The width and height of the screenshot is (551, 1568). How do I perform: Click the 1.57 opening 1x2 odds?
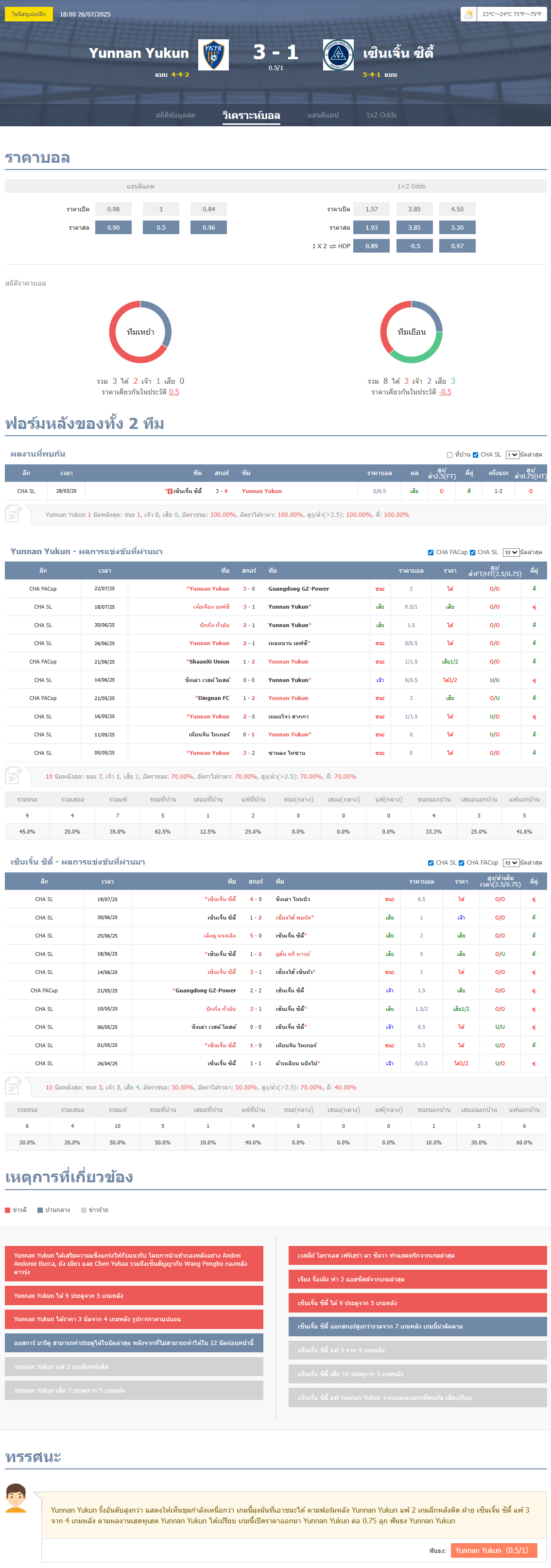[371, 209]
